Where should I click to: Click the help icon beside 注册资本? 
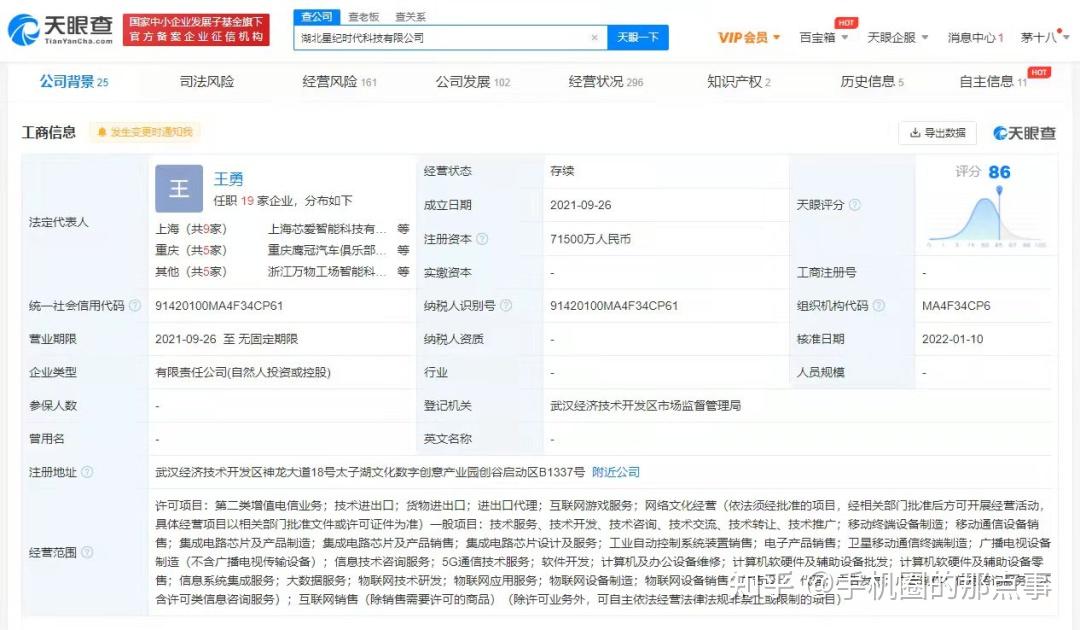pos(482,239)
